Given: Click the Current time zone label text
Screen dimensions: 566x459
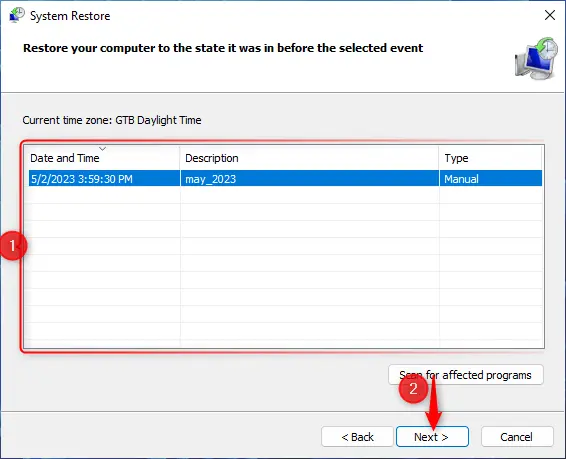Looking at the screenshot, I should tap(112, 120).
